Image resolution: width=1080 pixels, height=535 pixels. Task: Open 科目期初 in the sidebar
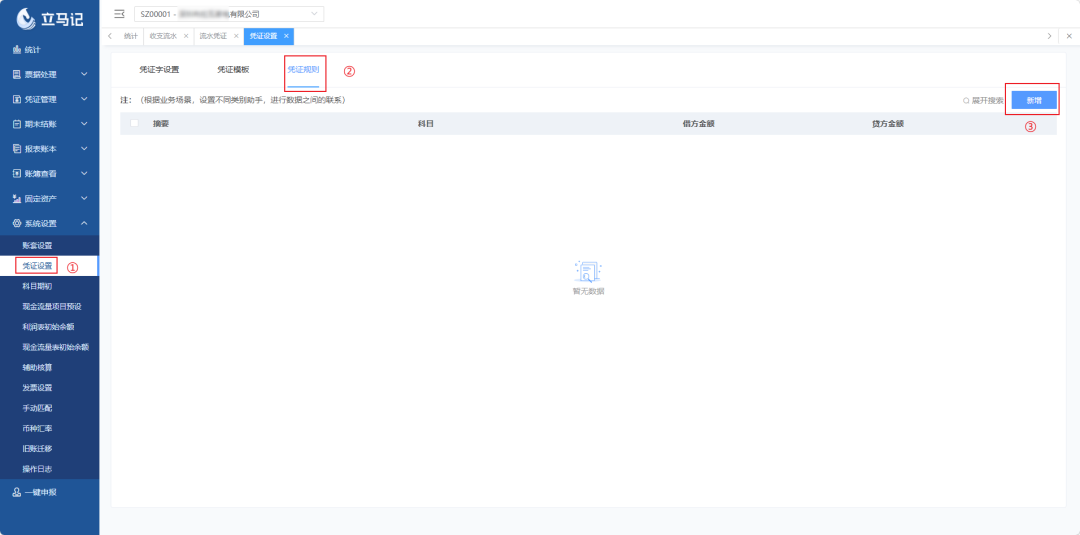[37, 286]
